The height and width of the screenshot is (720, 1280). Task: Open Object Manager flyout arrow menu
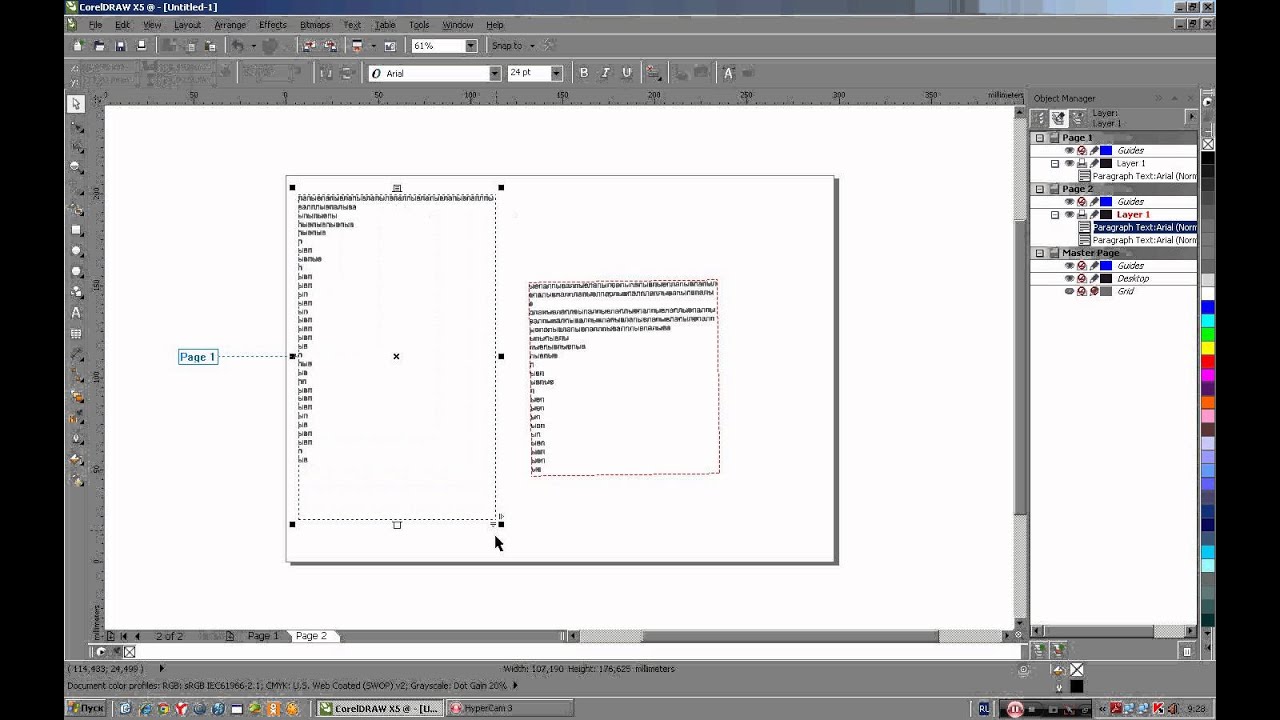pos(1191,118)
